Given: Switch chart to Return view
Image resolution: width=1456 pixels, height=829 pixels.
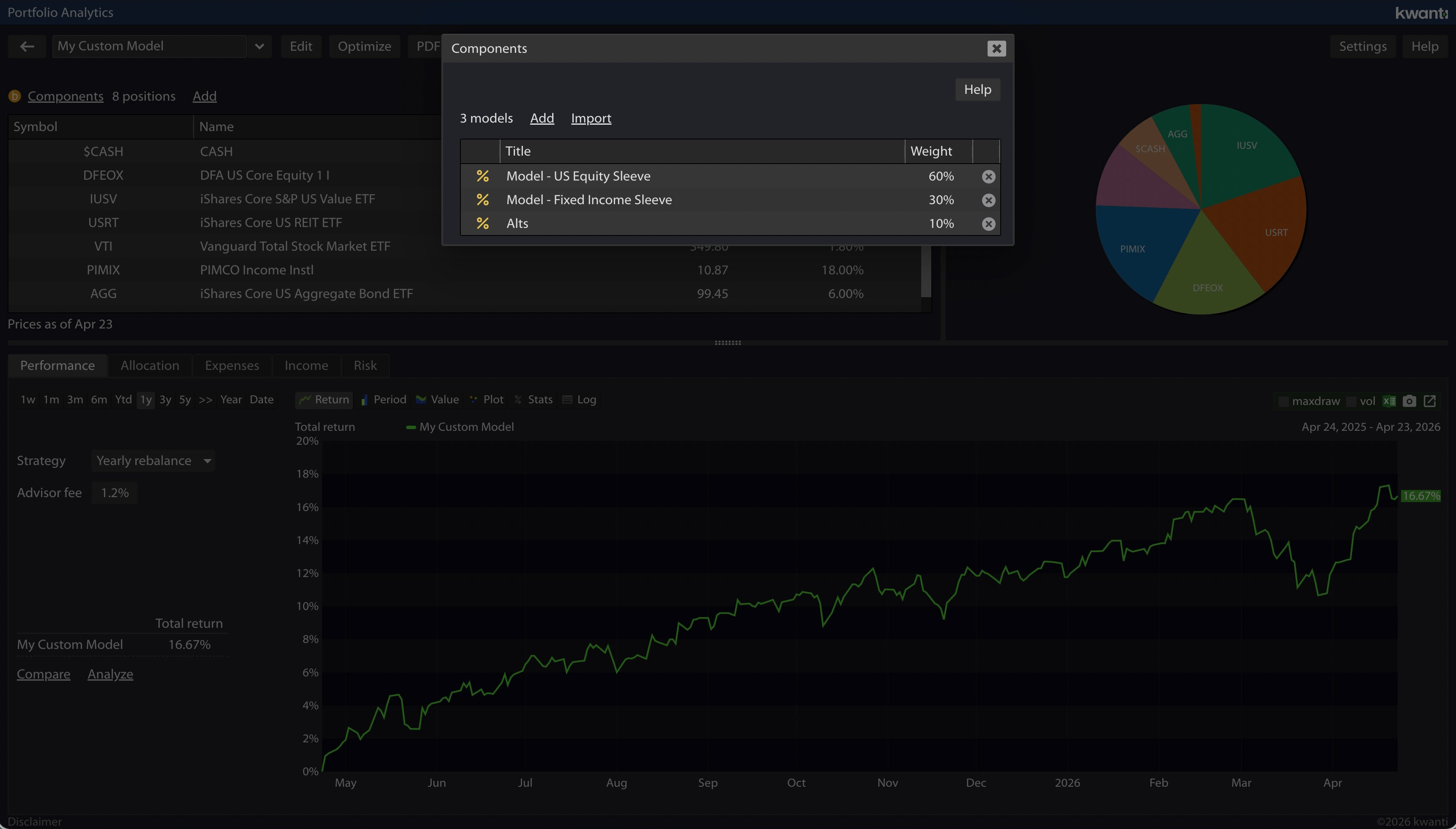Looking at the screenshot, I should pos(324,399).
